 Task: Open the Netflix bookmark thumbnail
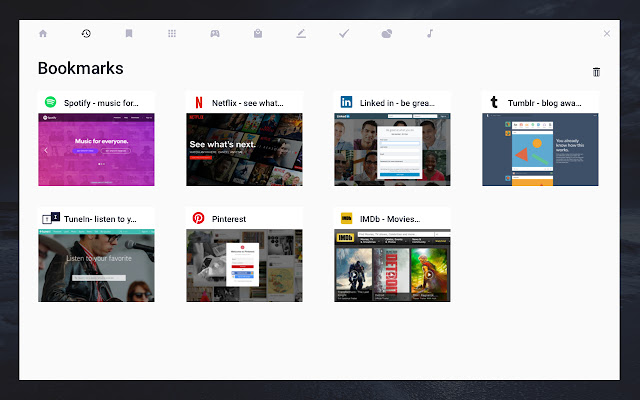click(x=244, y=149)
